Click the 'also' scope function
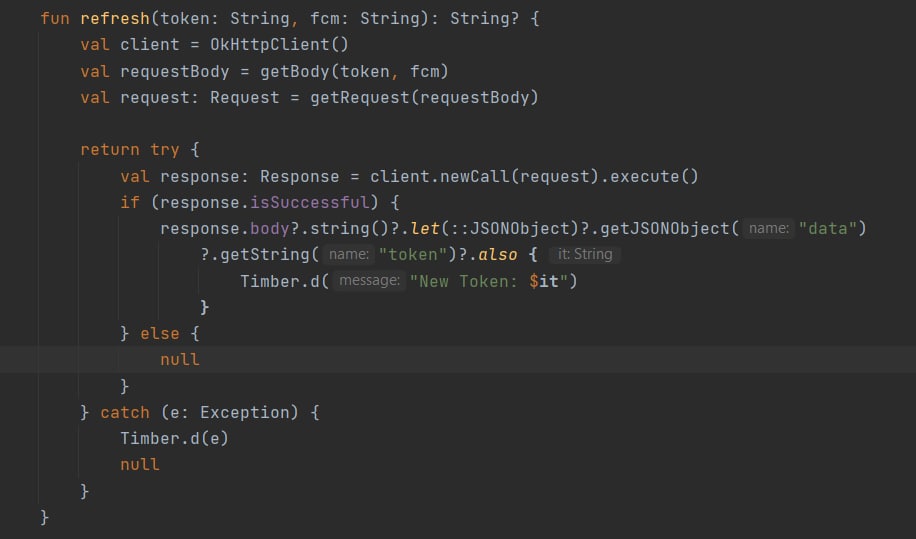 [498, 255]
